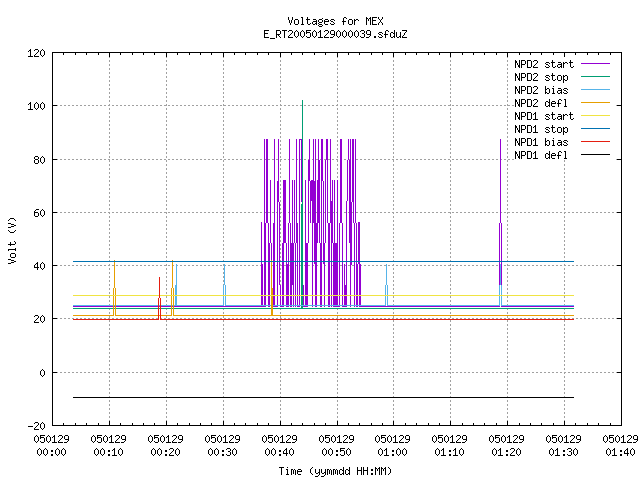Image resolution: width=640 pixels, height=480 pixels.
Task: Click the file name E_RT20050129000039.sfduZ
Action: (335, 34)
